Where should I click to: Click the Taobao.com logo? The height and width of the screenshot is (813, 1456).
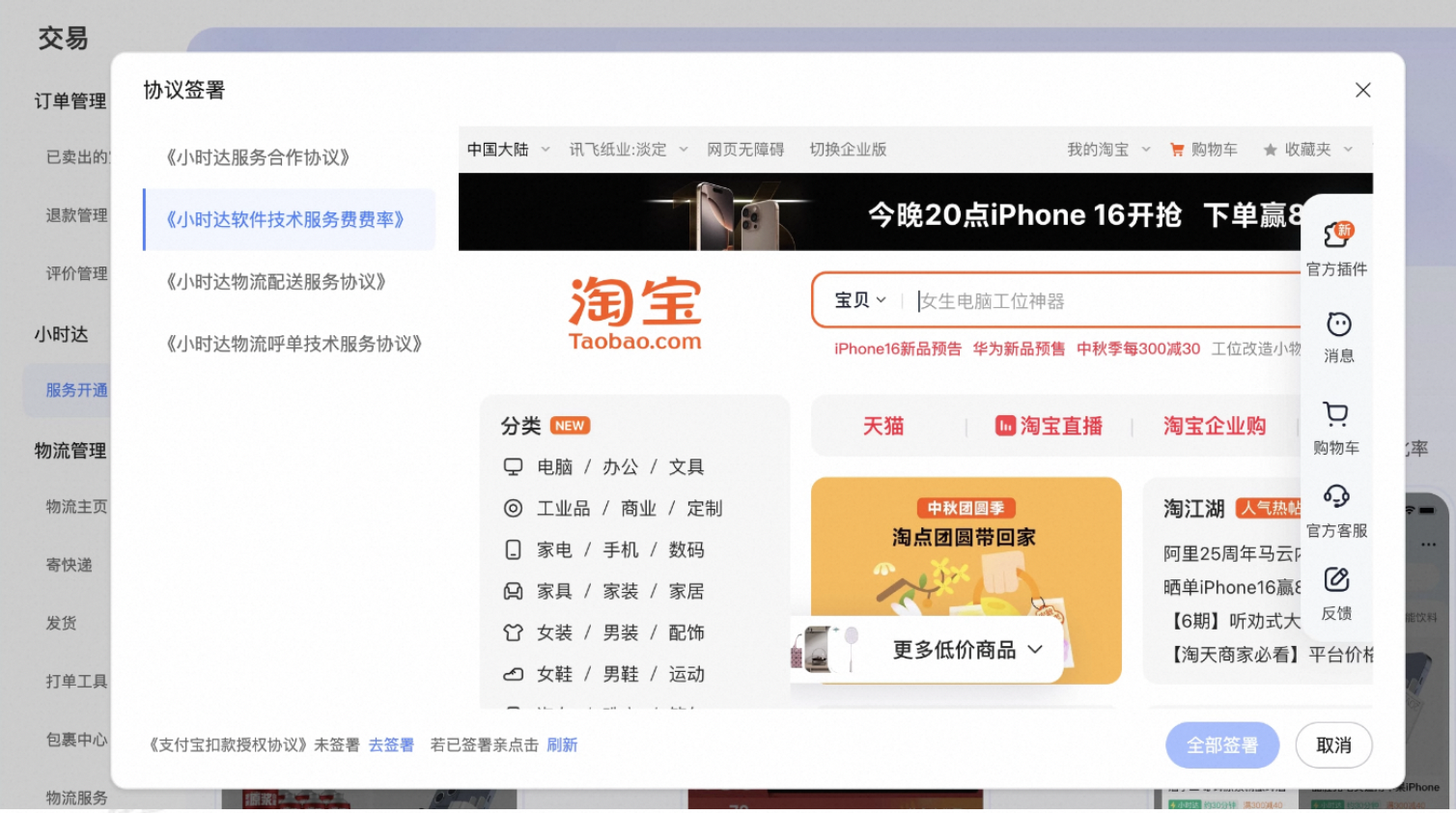(x=635, y=314)
